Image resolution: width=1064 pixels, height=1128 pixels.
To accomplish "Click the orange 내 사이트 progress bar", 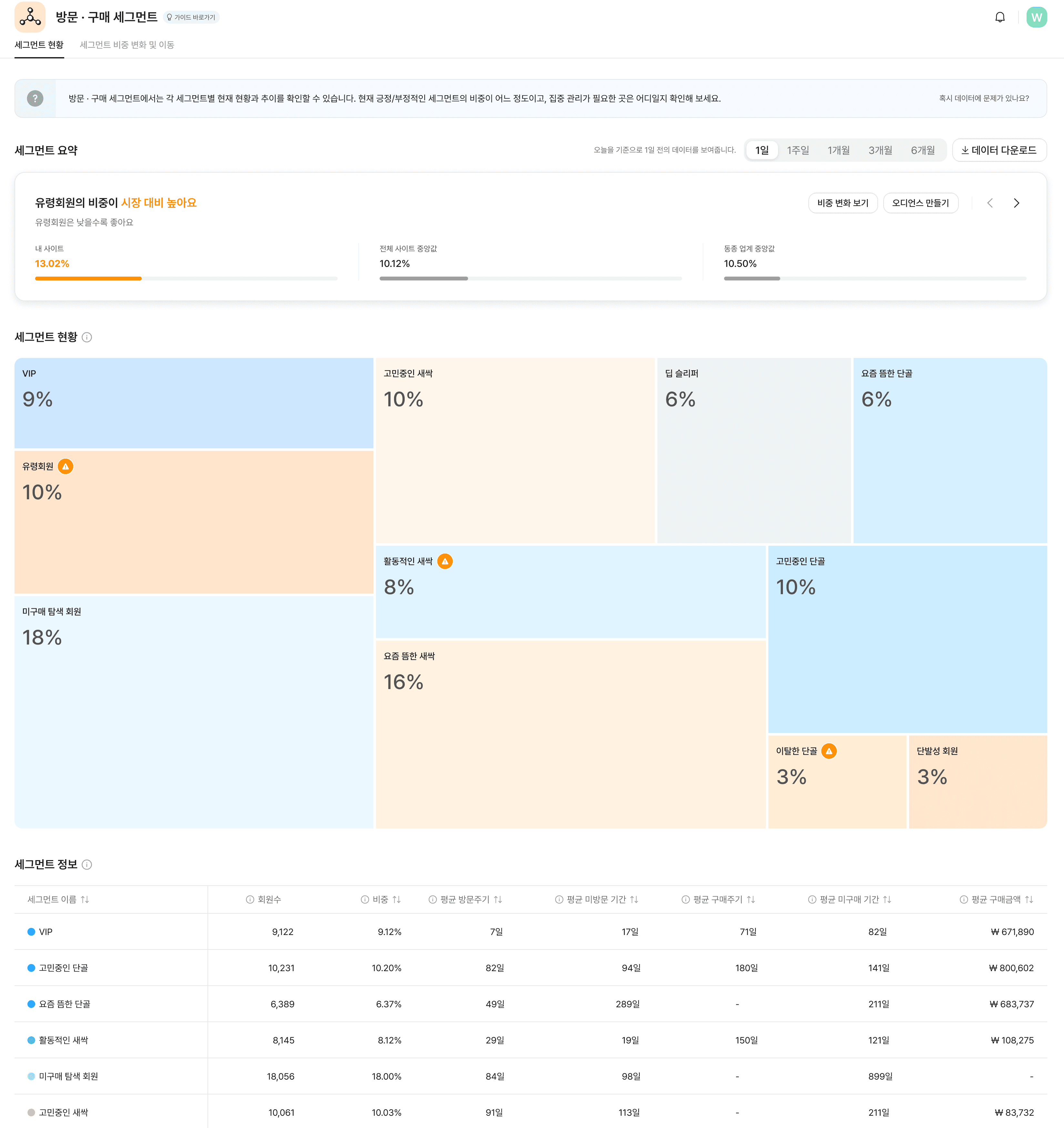I will tap(88, 279).
